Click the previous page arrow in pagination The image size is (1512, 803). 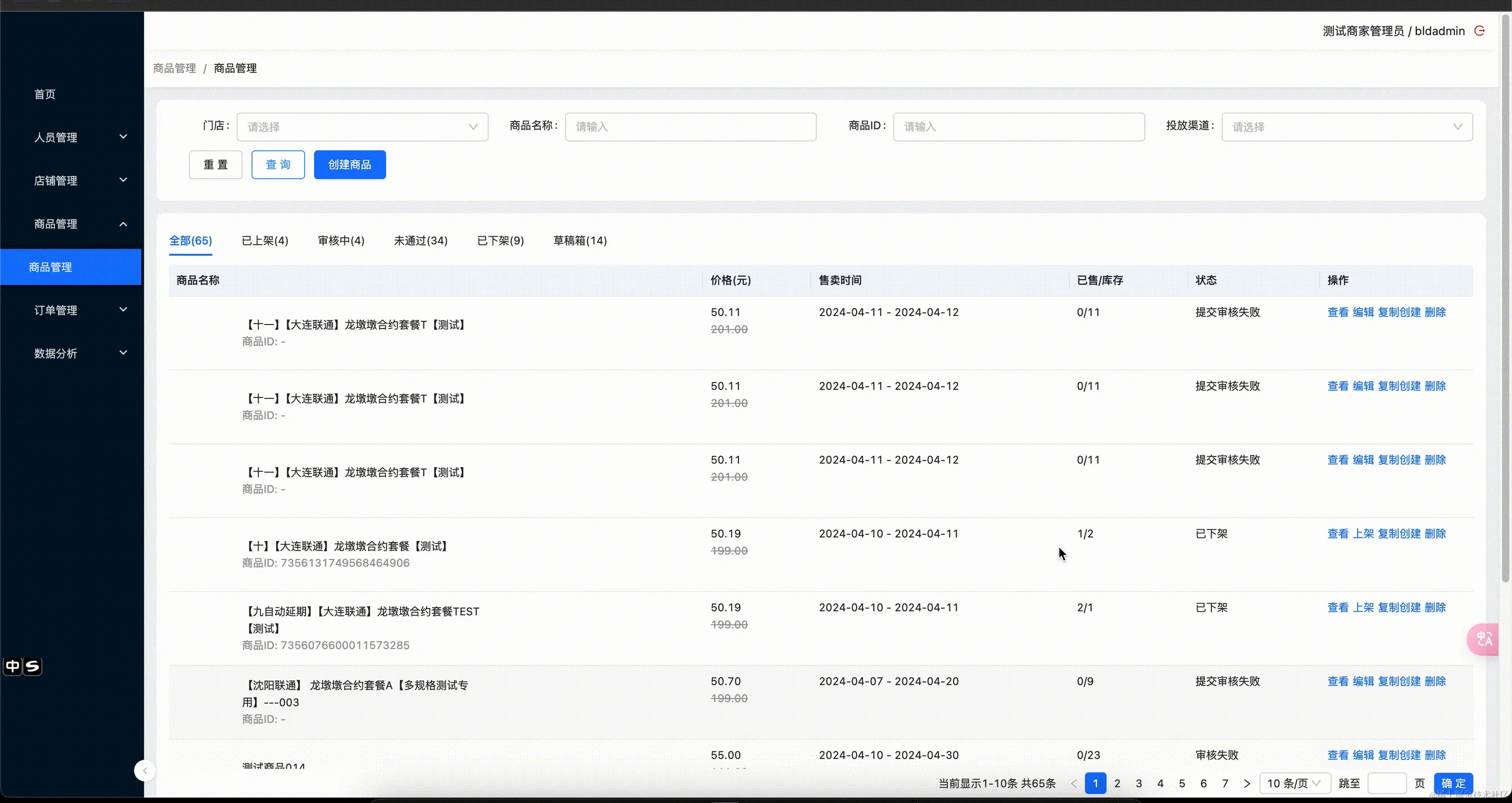1074,783
